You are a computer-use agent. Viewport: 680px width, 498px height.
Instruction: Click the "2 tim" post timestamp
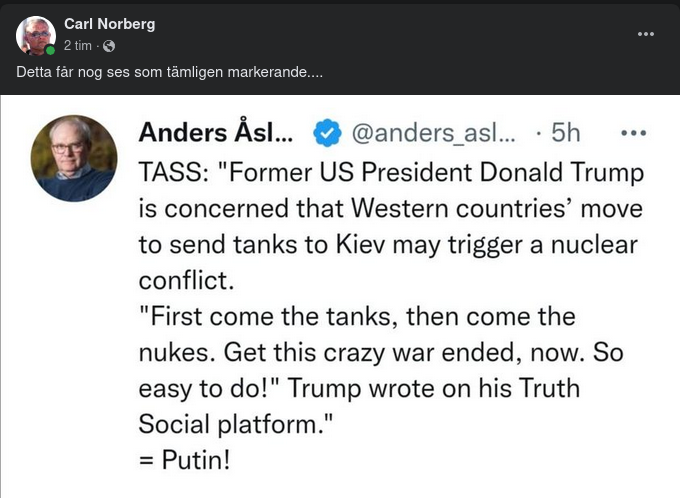pos(78,46)
